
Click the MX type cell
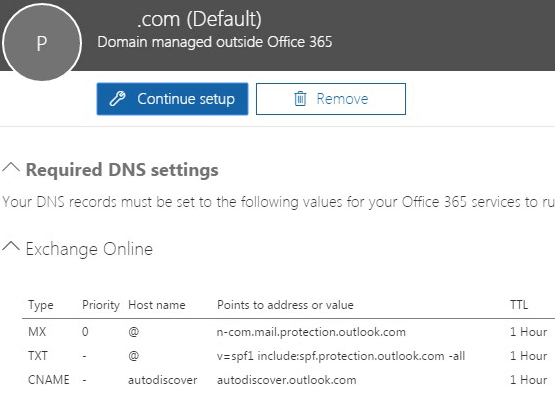click(37, 332)
